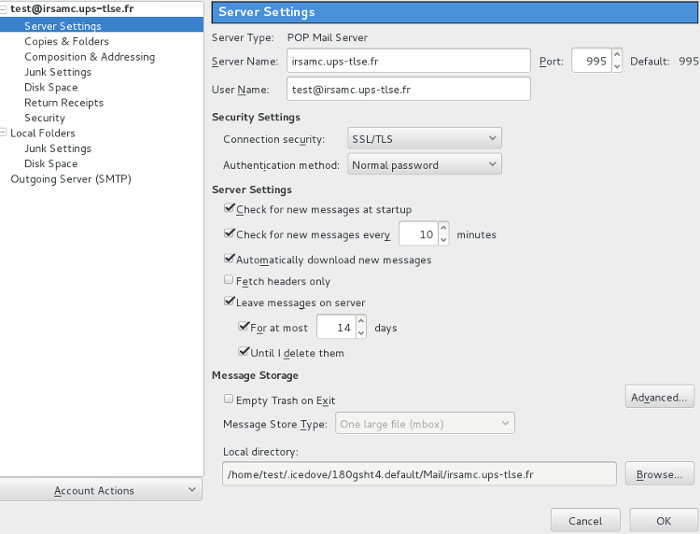Increase the port number with up arrow

617,56
